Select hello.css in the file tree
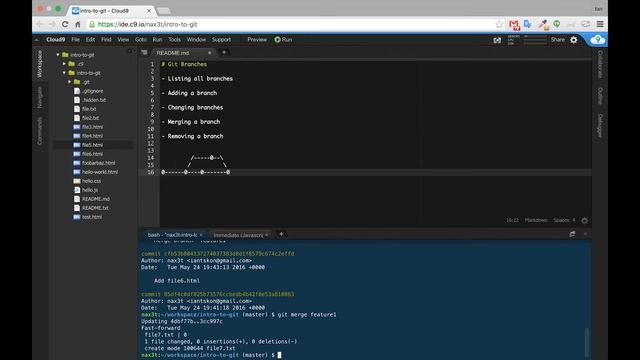 (91, 181)
